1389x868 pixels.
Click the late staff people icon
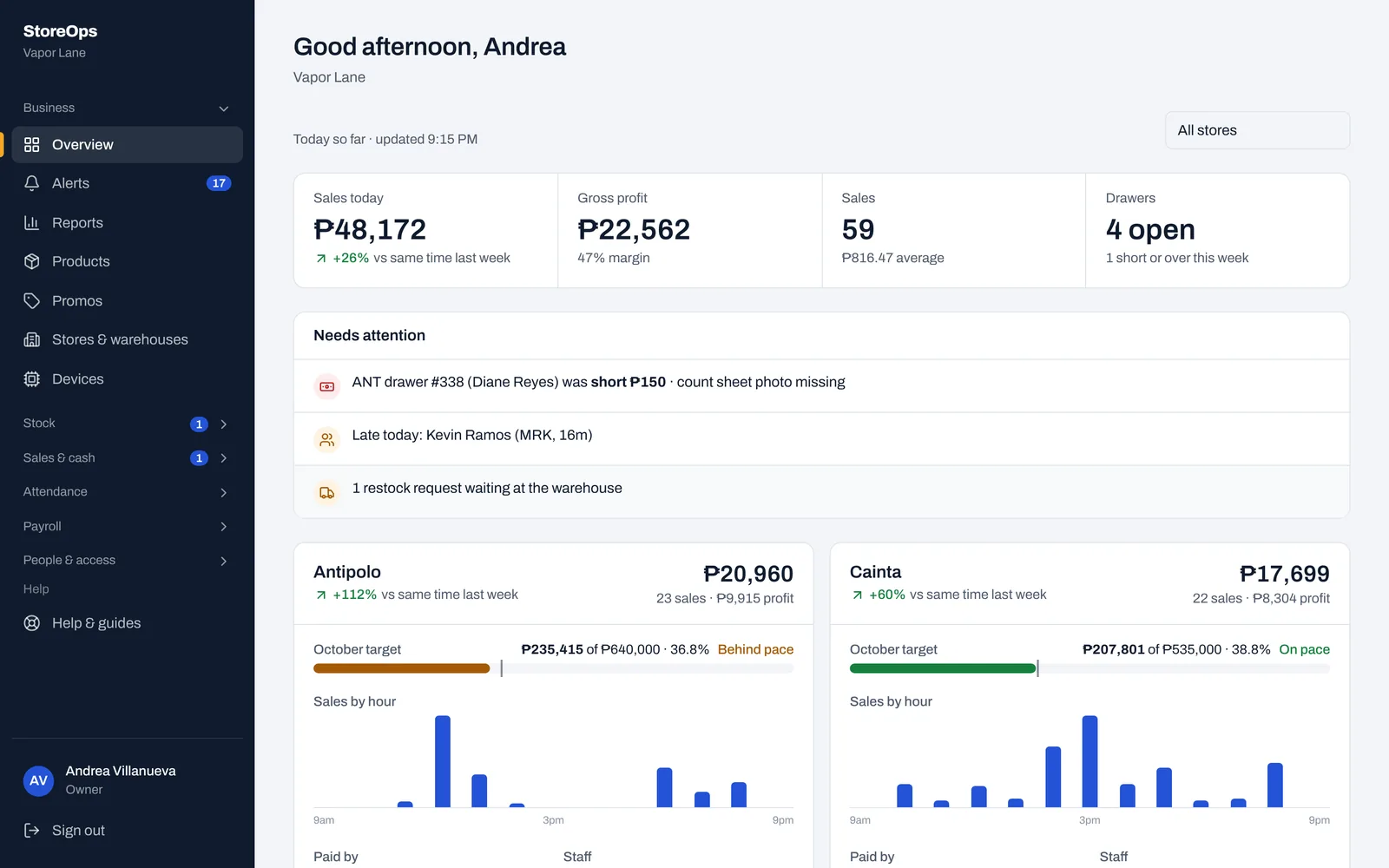tap(327, 440)
